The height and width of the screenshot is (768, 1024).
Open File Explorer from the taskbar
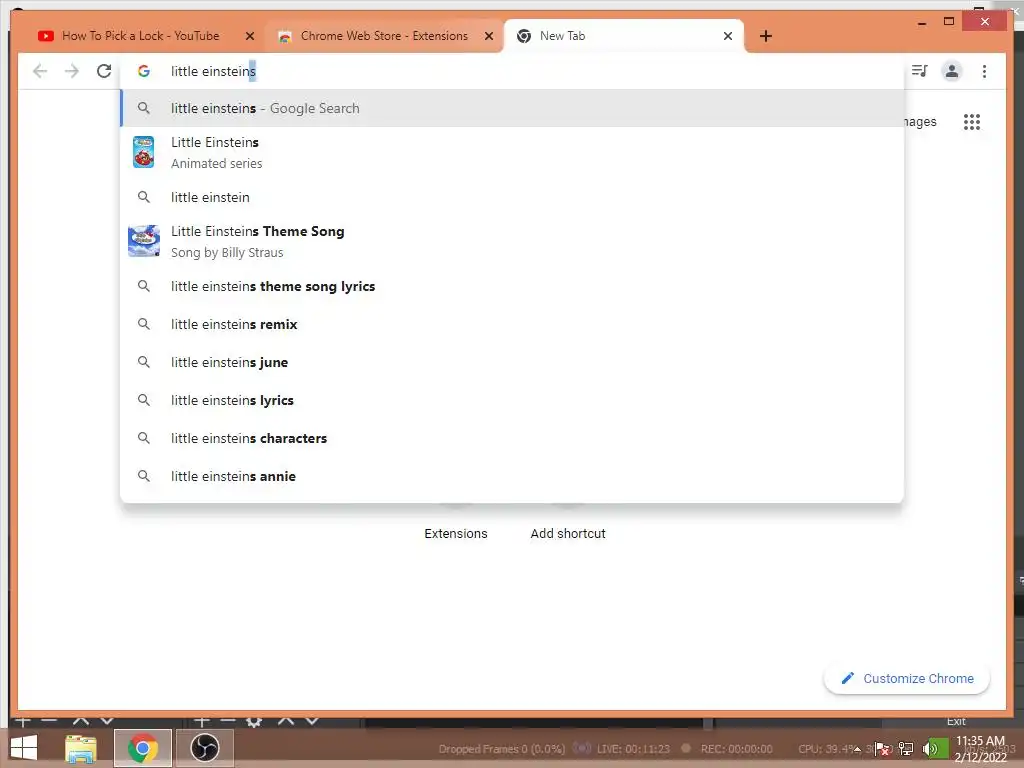tap(80, 748)
